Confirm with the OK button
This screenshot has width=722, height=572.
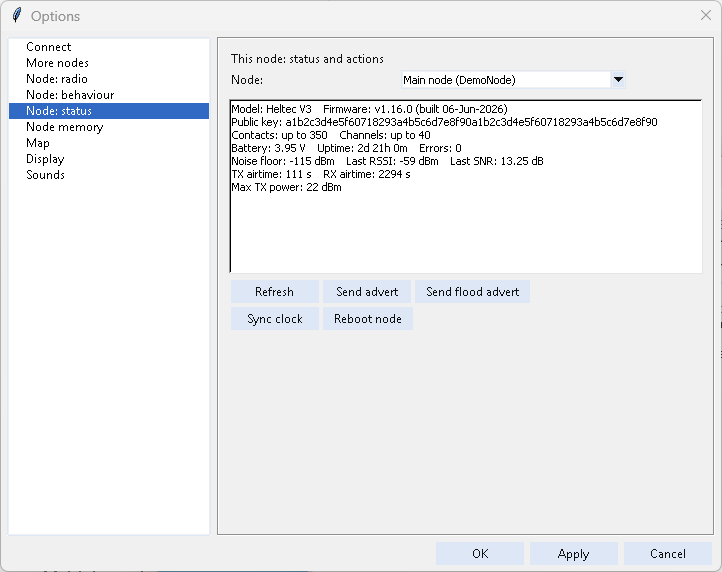pos(480,554)
